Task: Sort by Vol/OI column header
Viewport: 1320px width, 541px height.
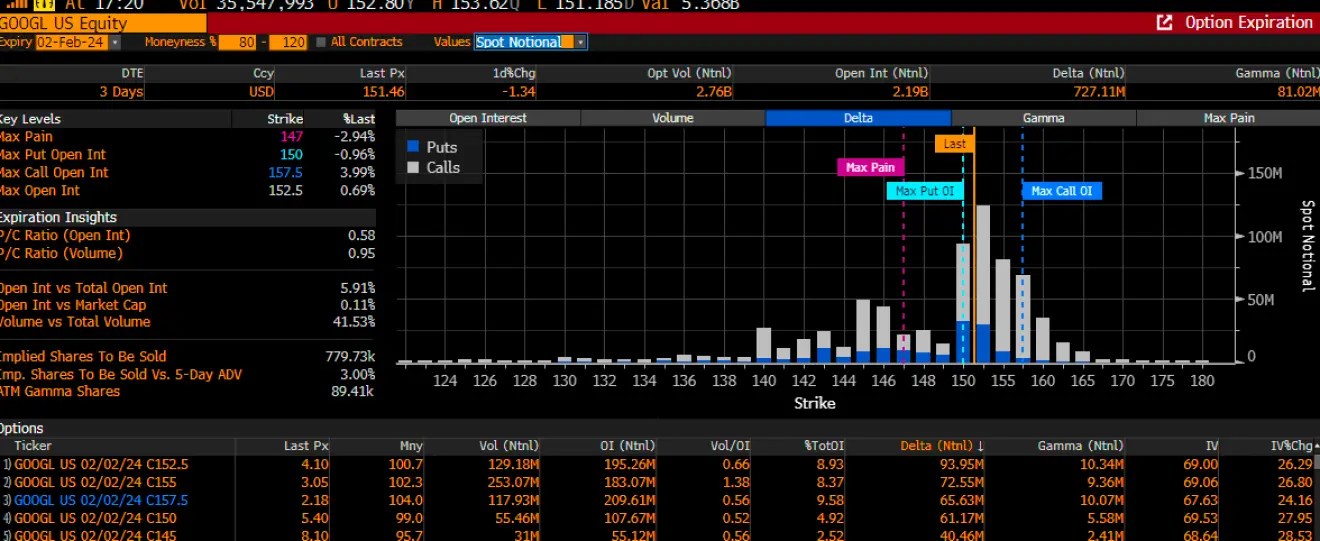Action: (x=730, y=446)
